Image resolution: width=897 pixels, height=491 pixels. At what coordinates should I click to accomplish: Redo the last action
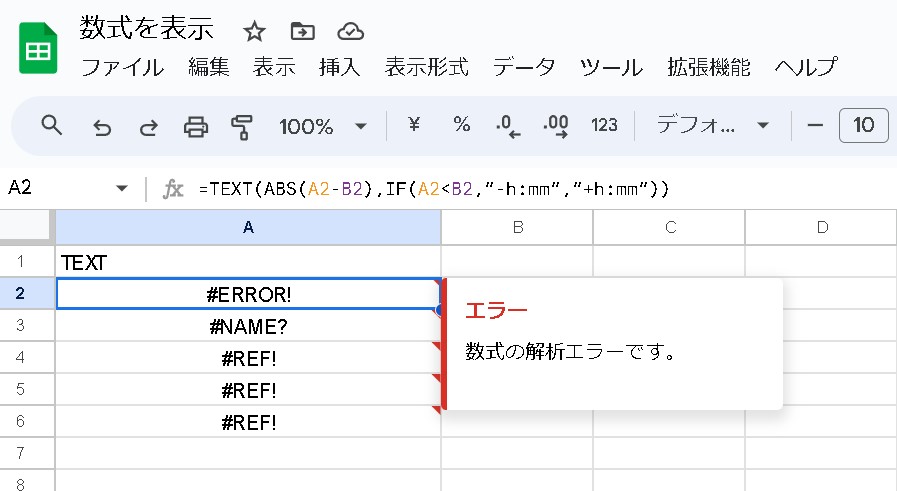(x=148, y=126)
